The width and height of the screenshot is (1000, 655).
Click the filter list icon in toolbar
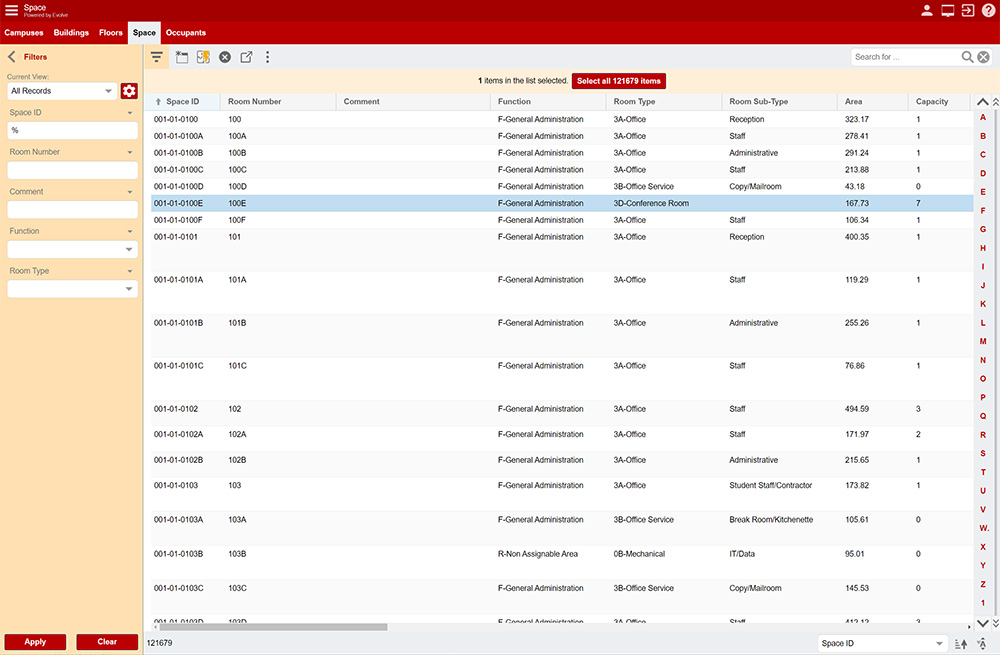(157, 57)
